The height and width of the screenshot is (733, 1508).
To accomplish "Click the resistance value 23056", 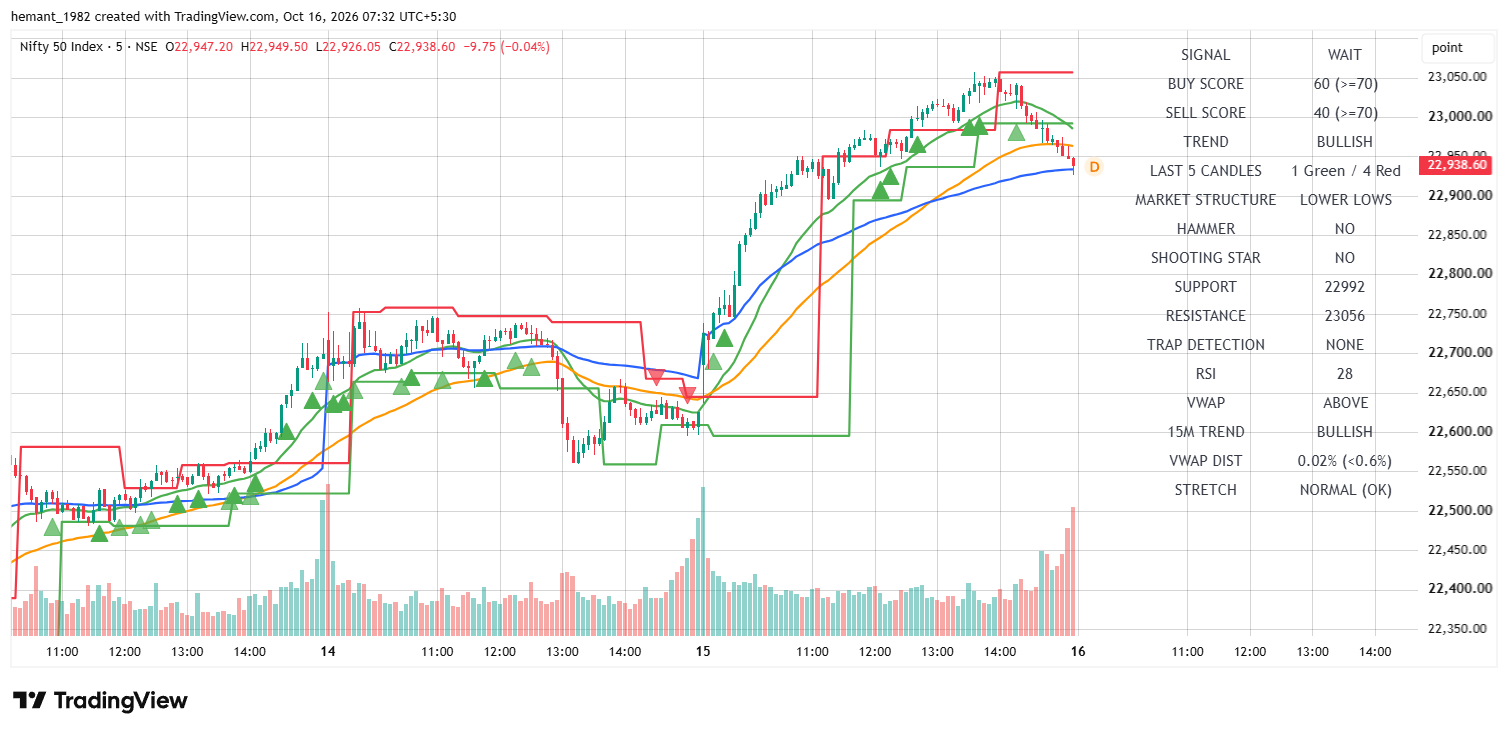I will [1344, 316].
